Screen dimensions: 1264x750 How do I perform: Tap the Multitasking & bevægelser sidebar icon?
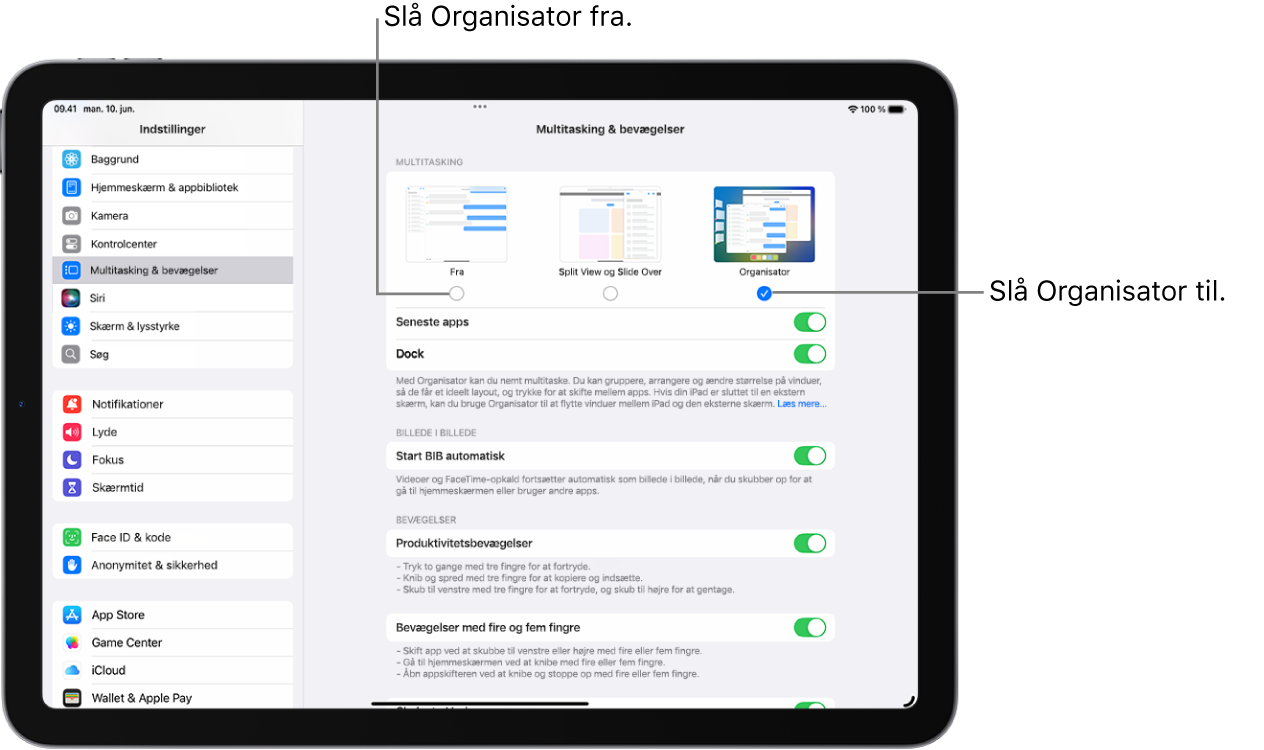71,270
